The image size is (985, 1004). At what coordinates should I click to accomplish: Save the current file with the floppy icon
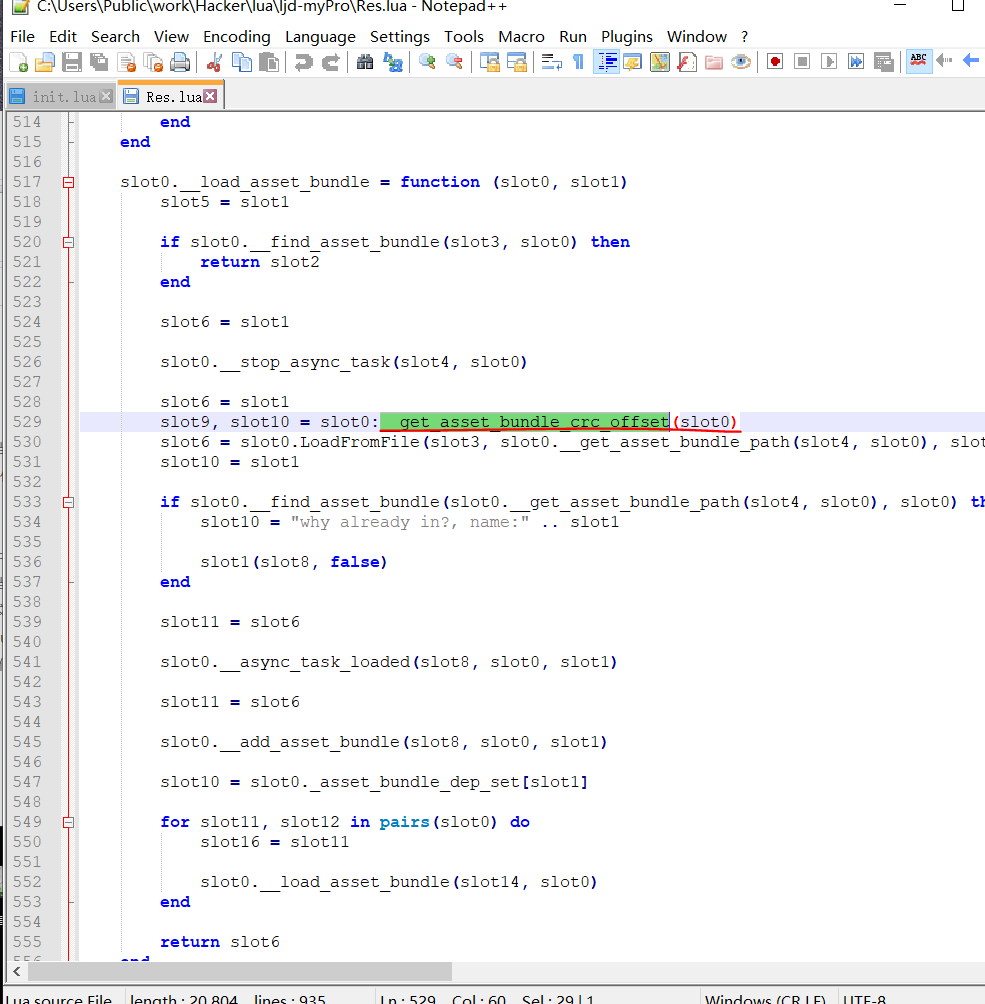point(72,62)
